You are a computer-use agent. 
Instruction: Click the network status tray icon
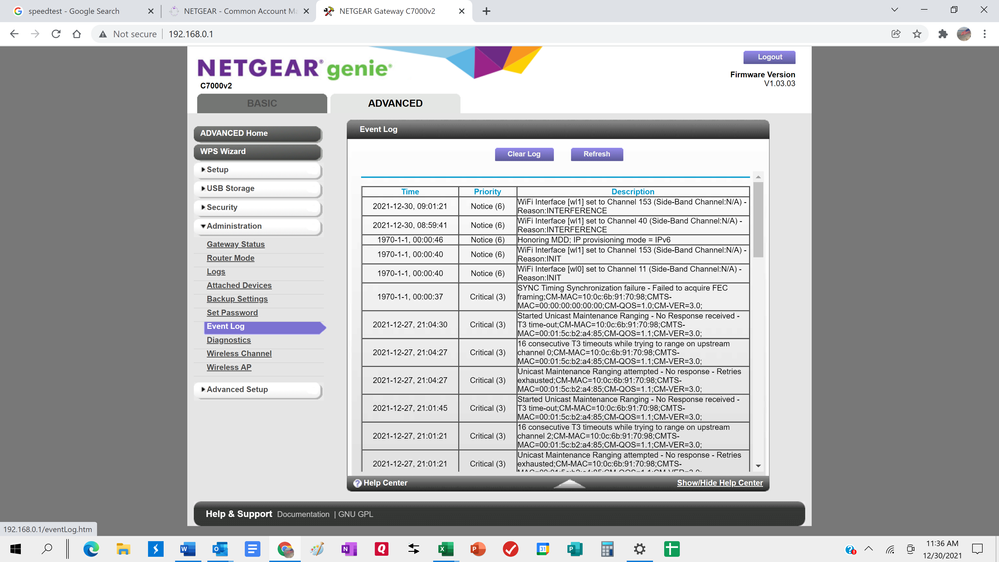pos(890,549)
